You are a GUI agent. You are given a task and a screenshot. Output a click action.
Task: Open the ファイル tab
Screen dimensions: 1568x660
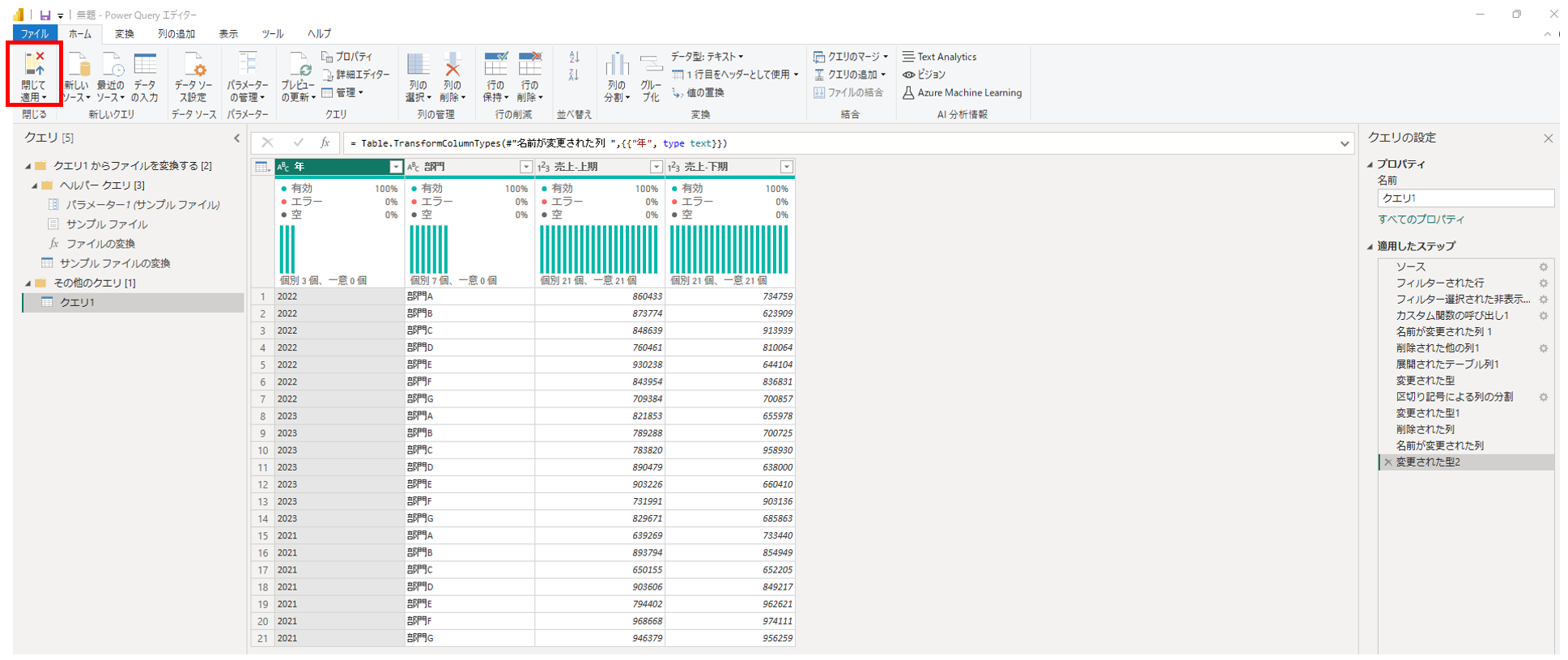coord(35,34)
